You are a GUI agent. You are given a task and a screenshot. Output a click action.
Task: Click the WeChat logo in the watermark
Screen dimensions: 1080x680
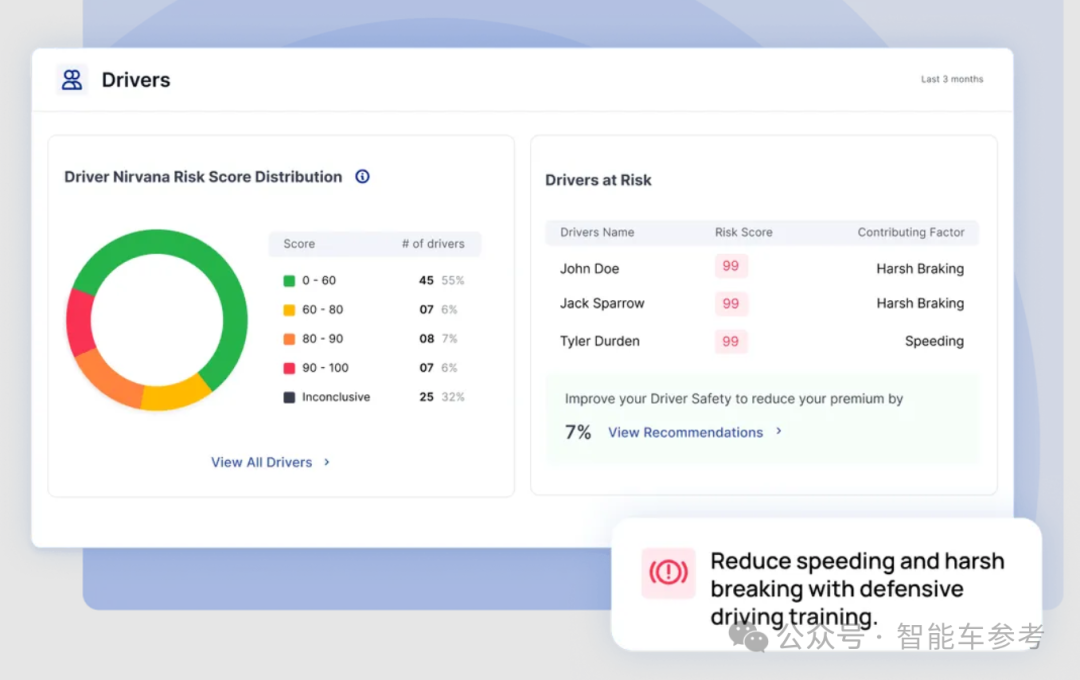click(x=748, y=636)
